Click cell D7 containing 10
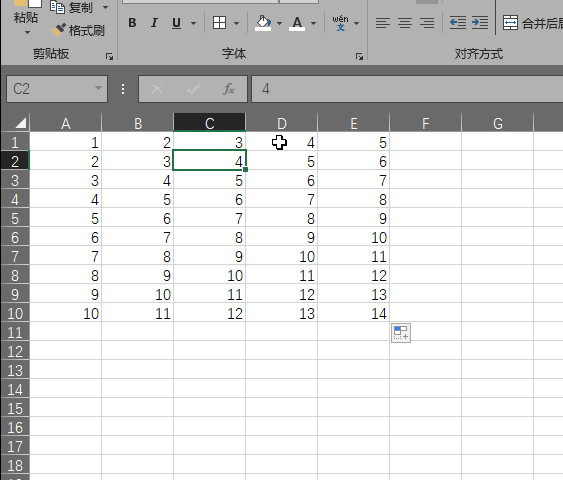This screenshot has height=480, width=563. pyautogui.click(x=282, y=256)
